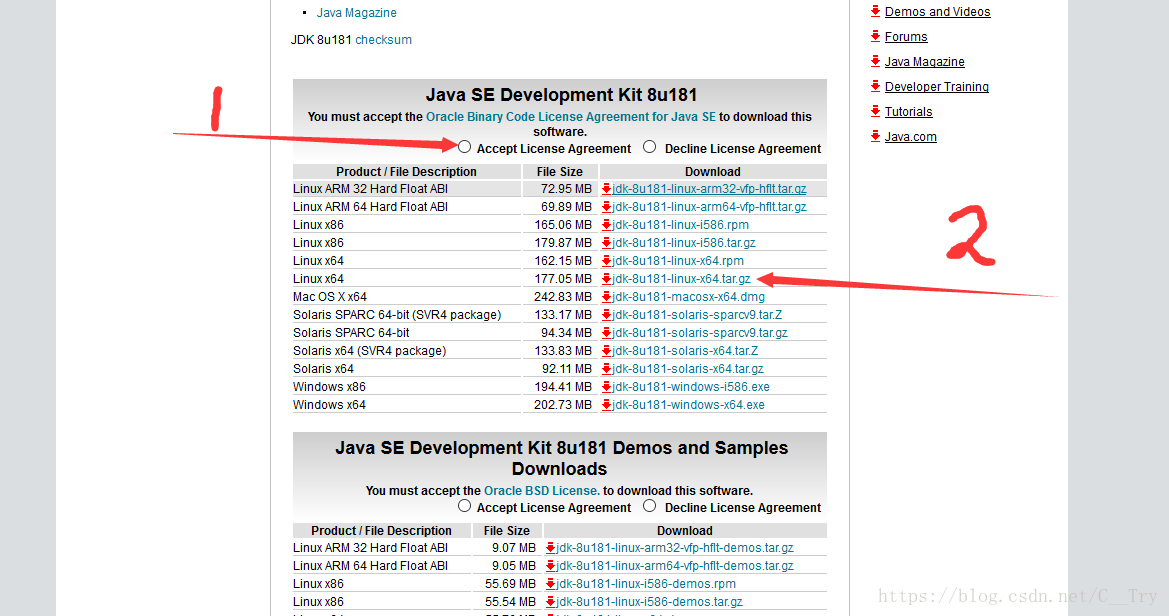Click download icon beside jdk-8u181-solaris-sparcv9.tar.Z
This screenshot has height=616, width=1169.
607,315
